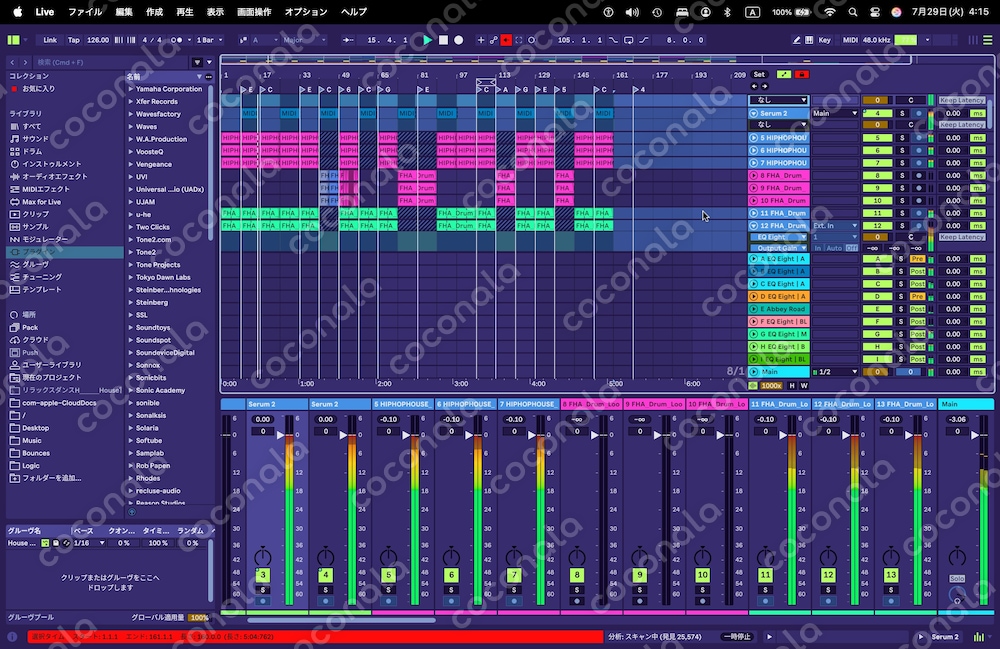1000x649 pixels.
Task: Toggle the metronome icon
Action: (176, 40)
